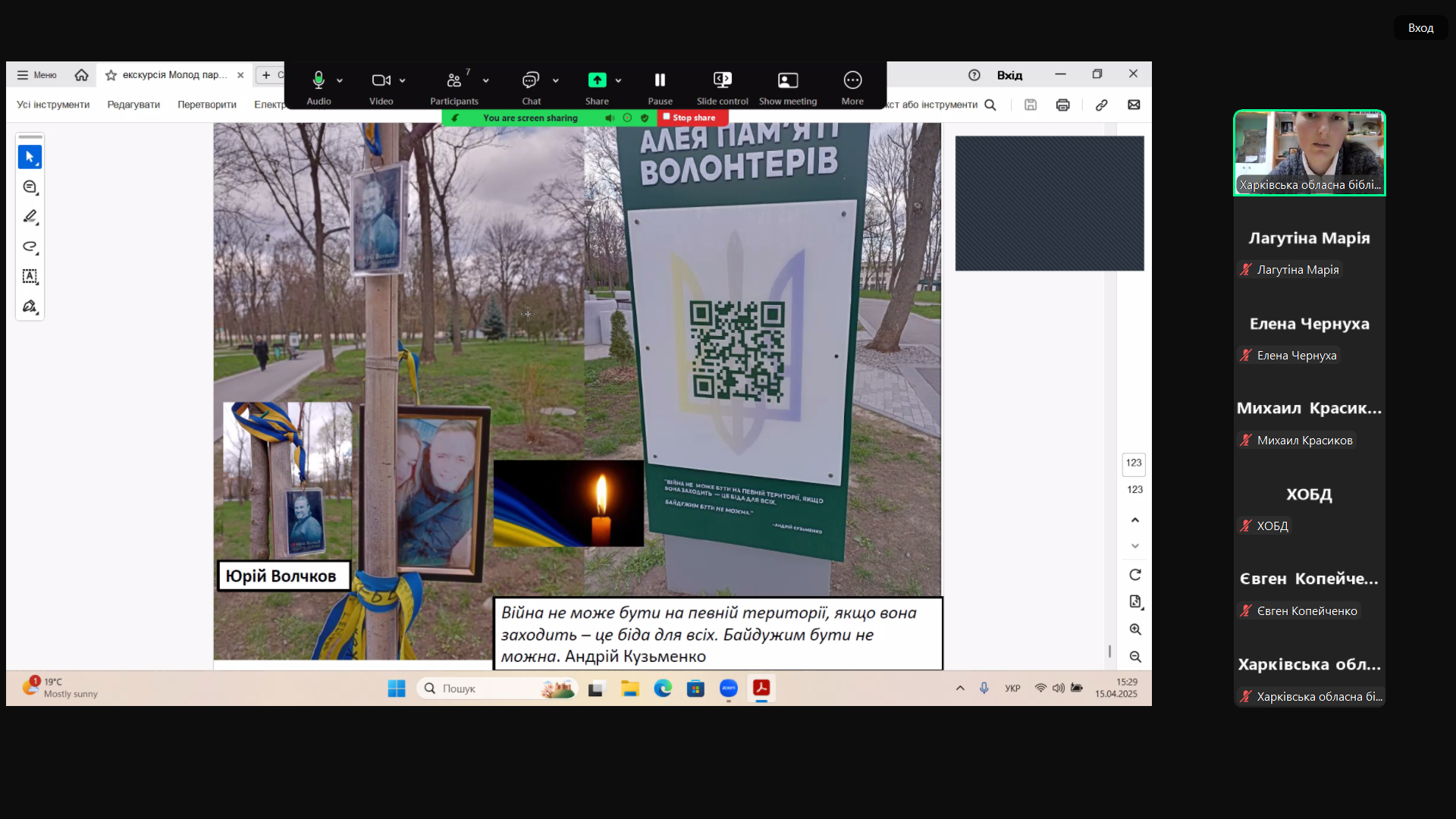Screen dimensions: 1456x819
Task: Expand Share options arrow
Action: (x=619, y=80)
